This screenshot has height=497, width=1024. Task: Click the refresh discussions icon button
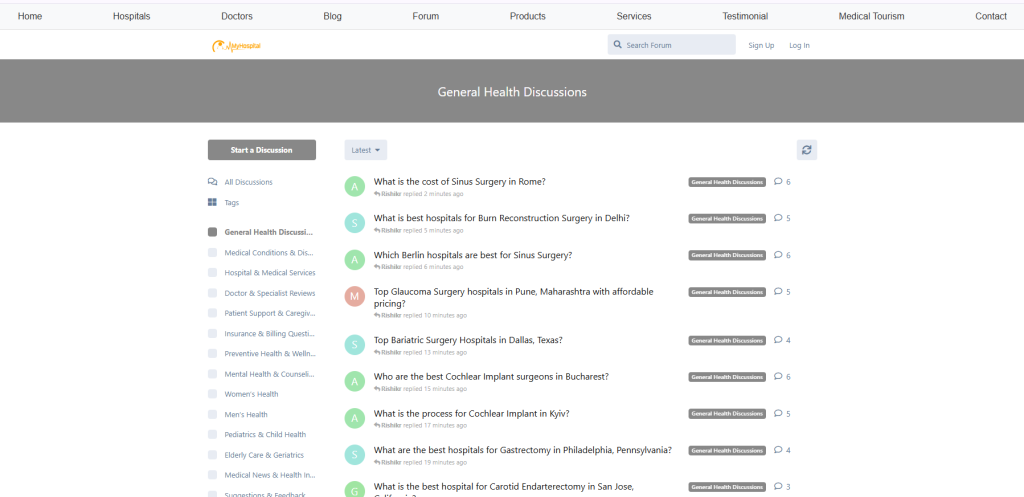pos(807,150)
